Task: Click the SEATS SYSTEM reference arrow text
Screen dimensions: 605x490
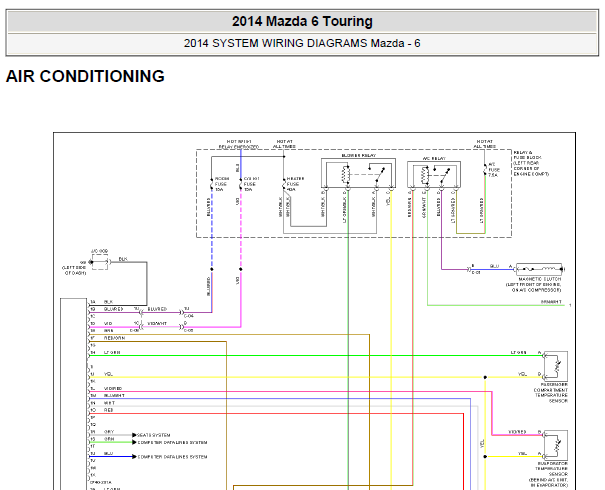Action: [x=154, y=435]
